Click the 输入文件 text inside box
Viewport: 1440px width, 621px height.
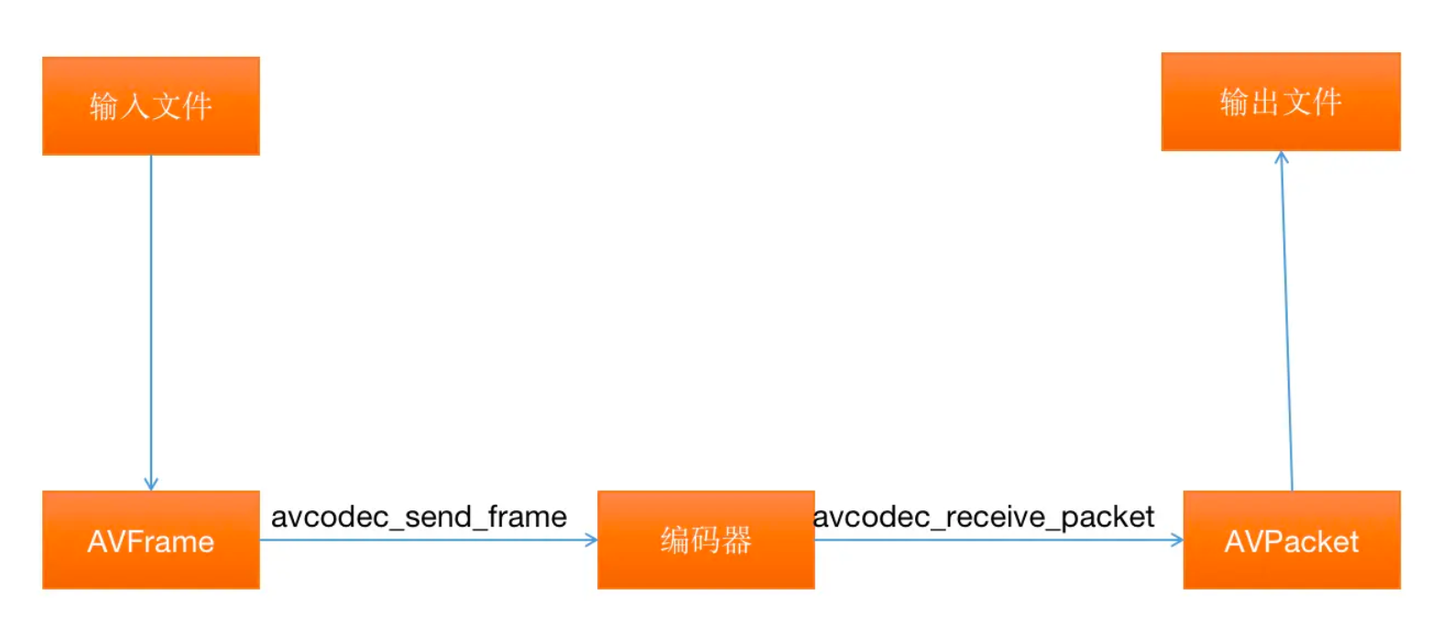point(151,106)
